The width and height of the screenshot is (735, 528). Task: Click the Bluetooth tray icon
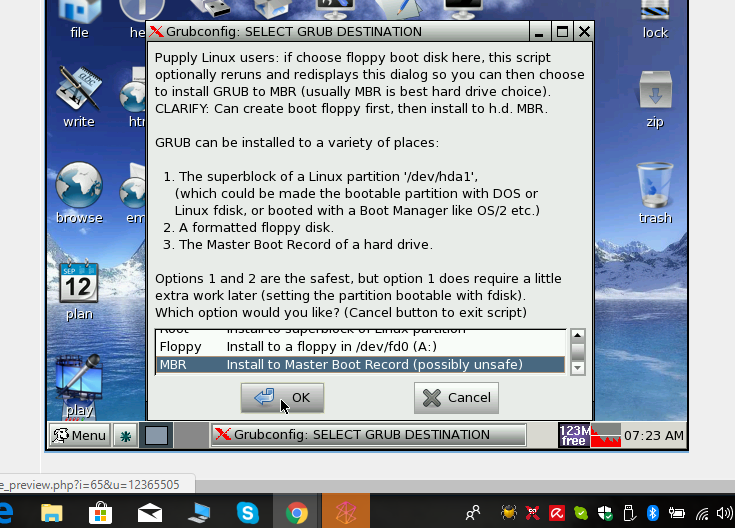coord(652,513)
